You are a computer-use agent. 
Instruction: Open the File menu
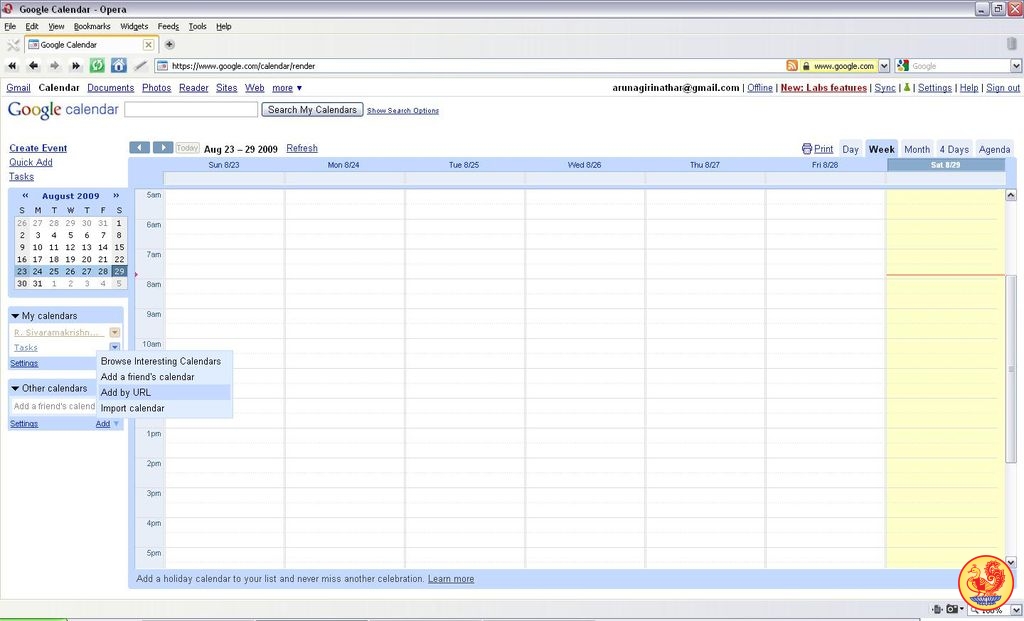pyautogui.click(x=10, y=26)
